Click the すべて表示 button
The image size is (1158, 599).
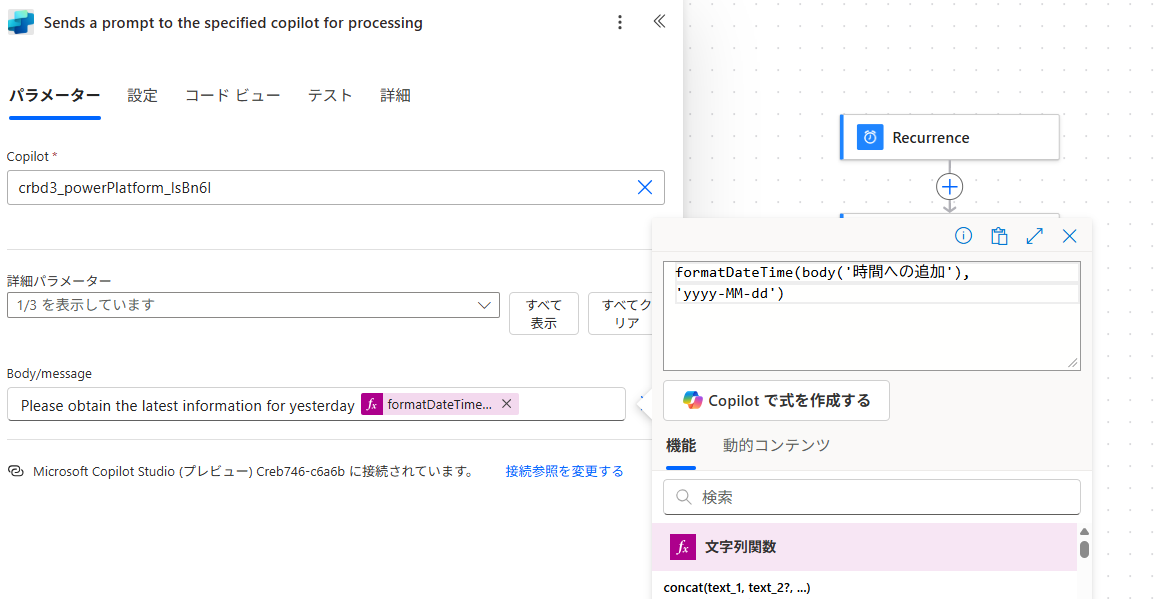tap(544, 314)
